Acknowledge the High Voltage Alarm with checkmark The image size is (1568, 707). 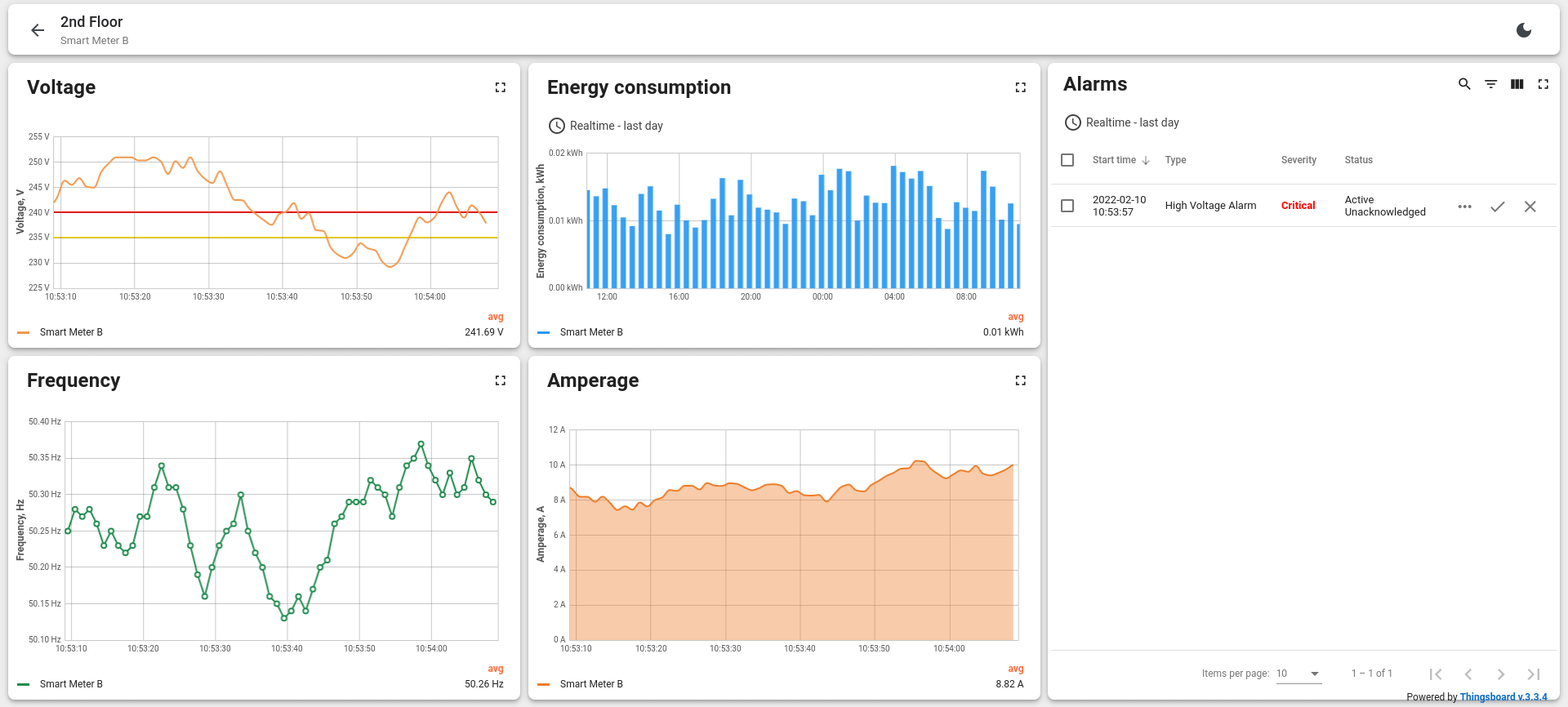point(1497,207)
